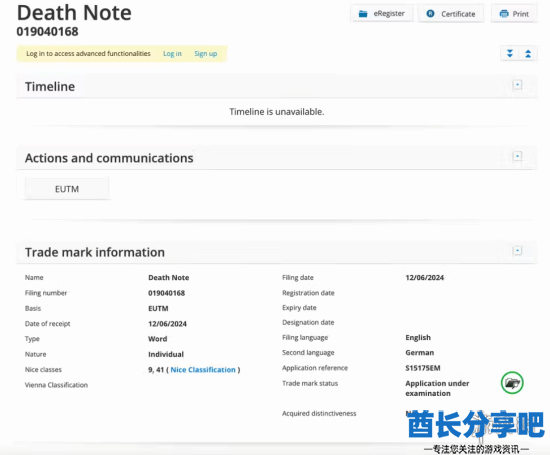The width and height of the screenshot is (550, 455).
Task: Click the Designation date label
Action: pos(308,322)
